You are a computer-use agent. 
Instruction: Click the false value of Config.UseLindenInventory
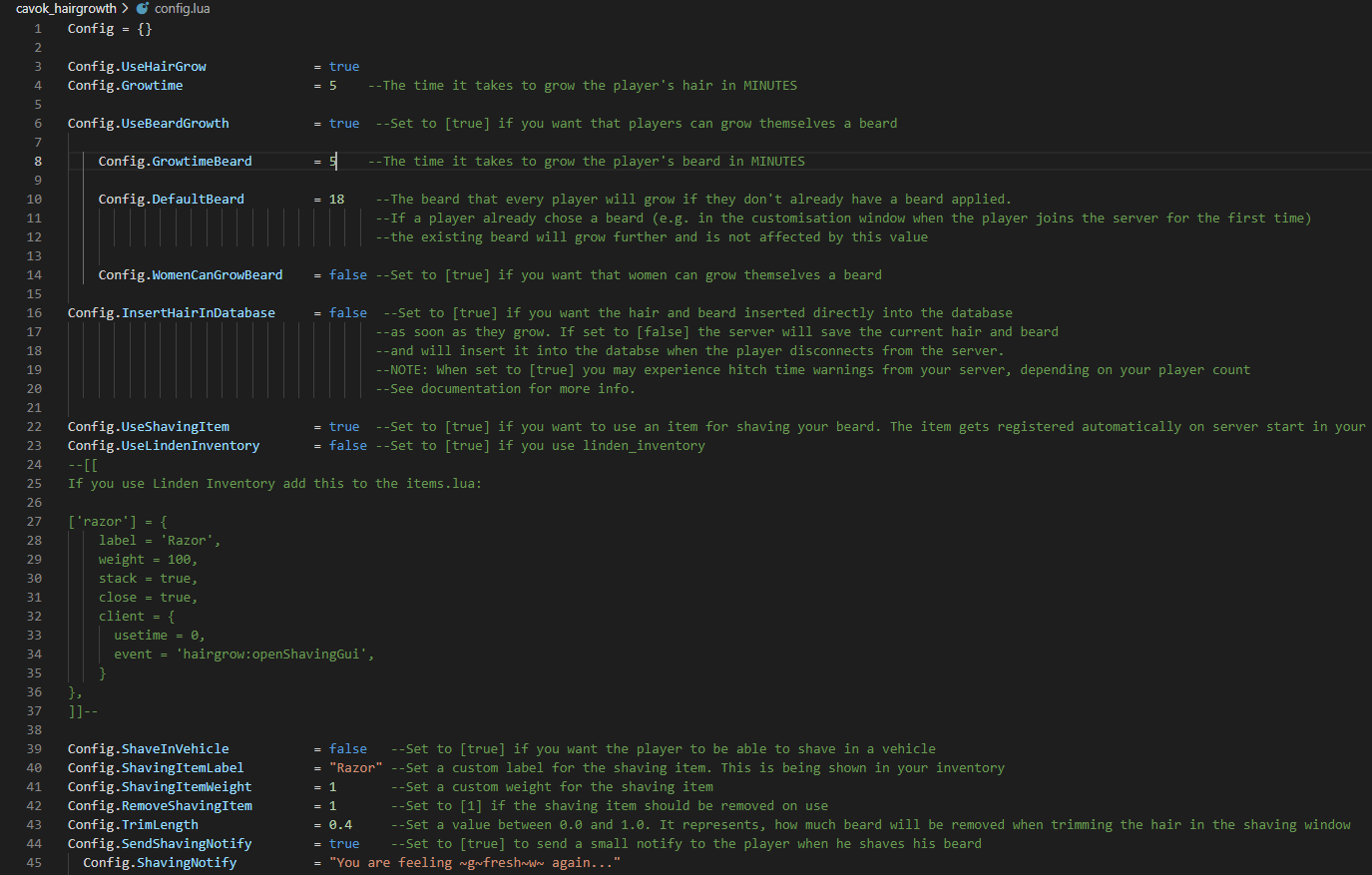(x=348, y=445)
